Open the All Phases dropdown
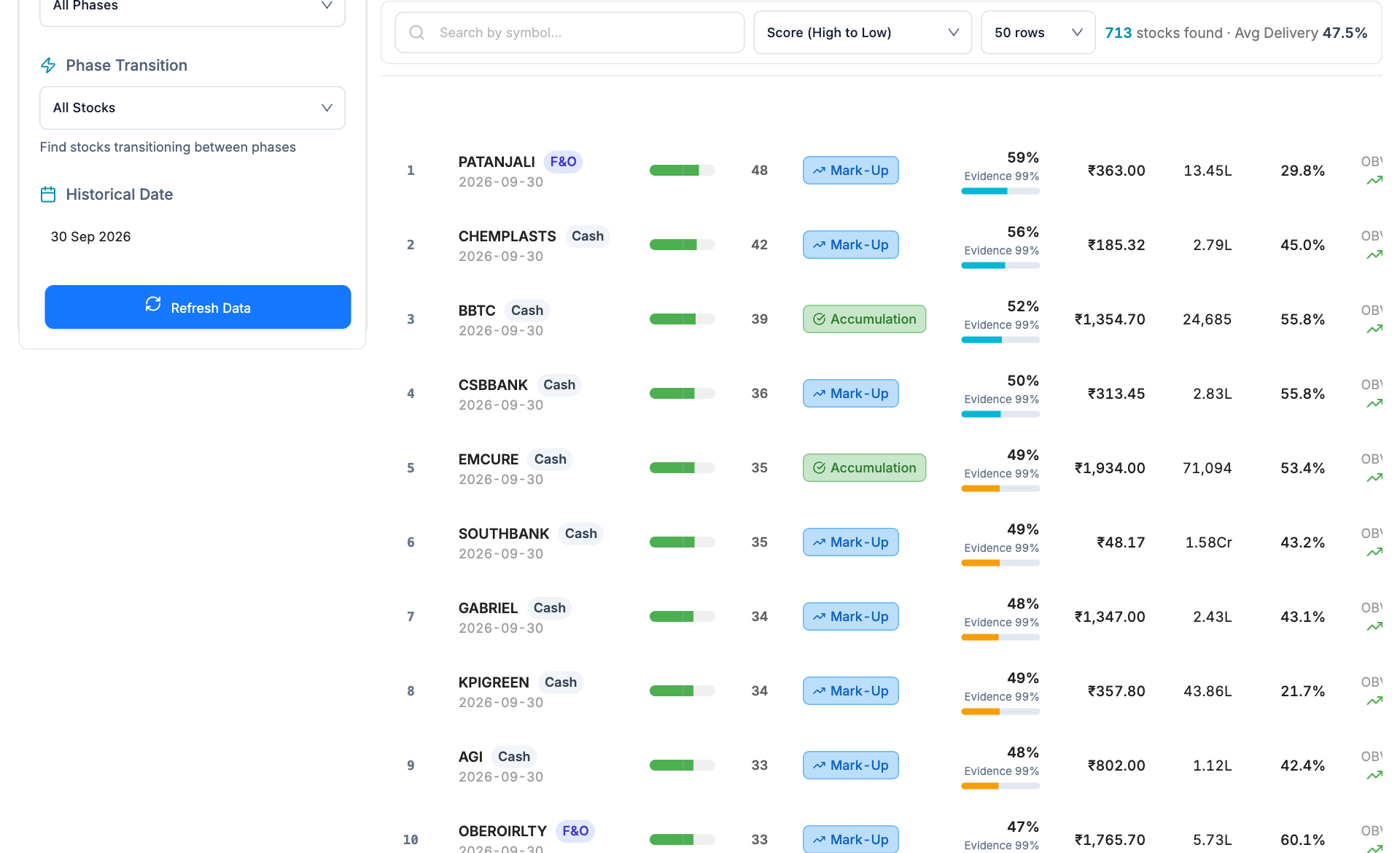Viewport: 1400px width, 853px height. point(192,7)
